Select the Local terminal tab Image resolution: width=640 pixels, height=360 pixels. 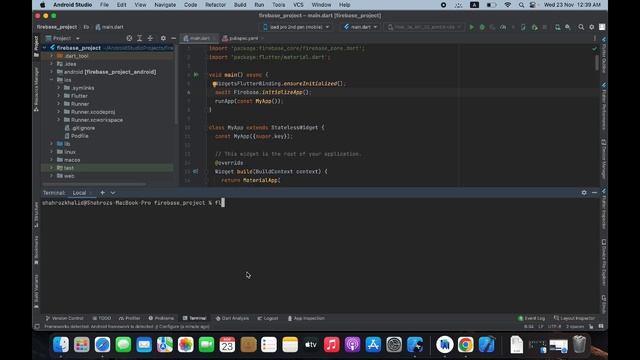tap(79, 193)
